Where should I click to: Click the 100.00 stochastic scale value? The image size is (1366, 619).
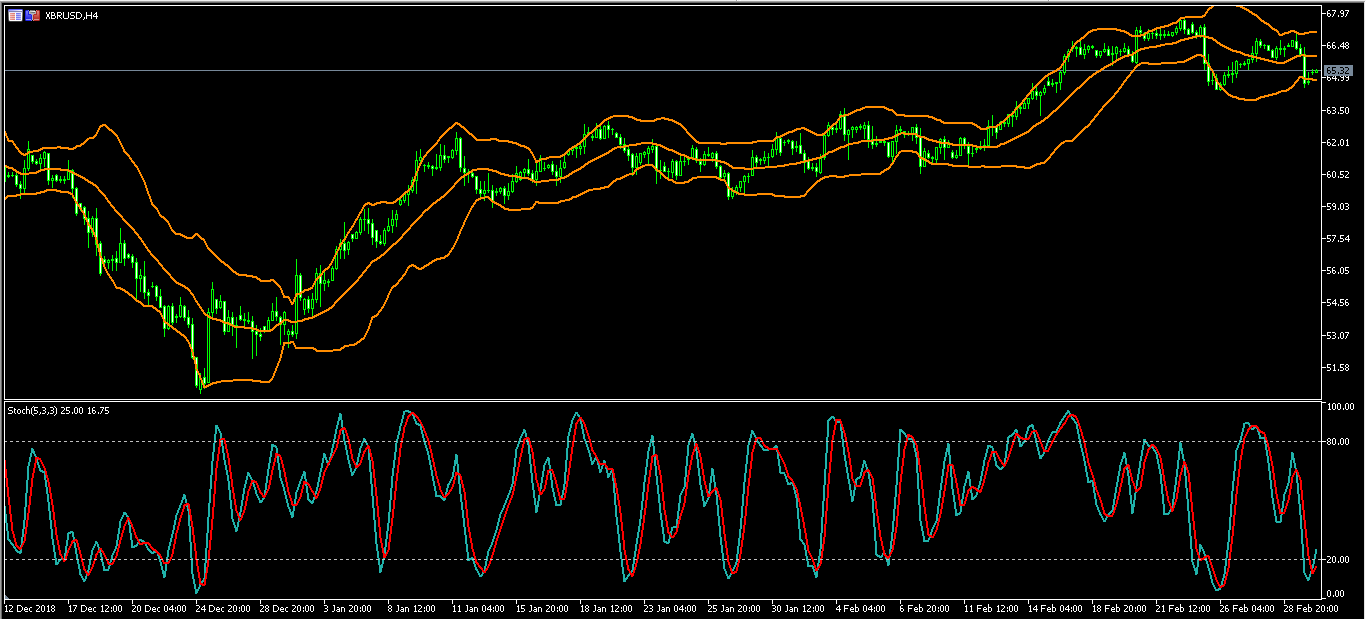1339,407
